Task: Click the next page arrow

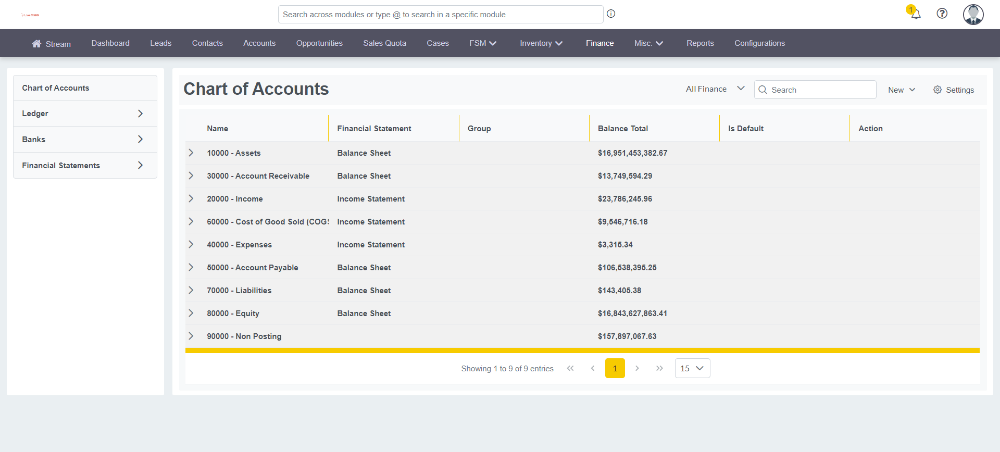Action: pyautogui.click(x=637, y=368)
